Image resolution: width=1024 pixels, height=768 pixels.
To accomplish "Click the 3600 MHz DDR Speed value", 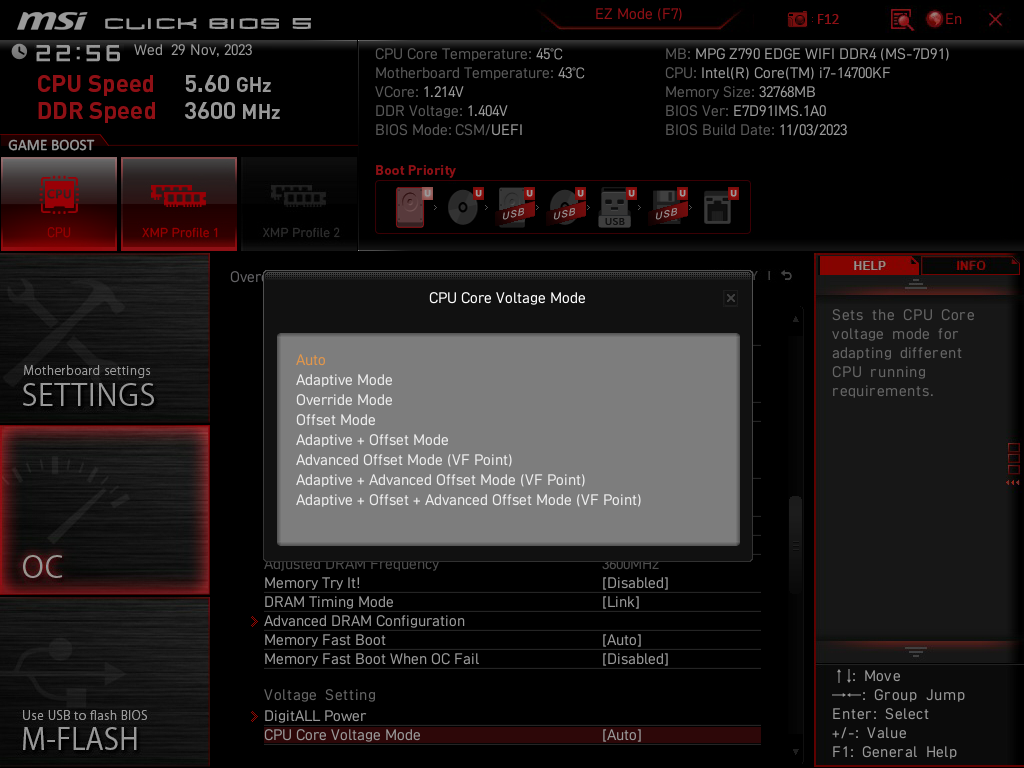I will 232,111.
